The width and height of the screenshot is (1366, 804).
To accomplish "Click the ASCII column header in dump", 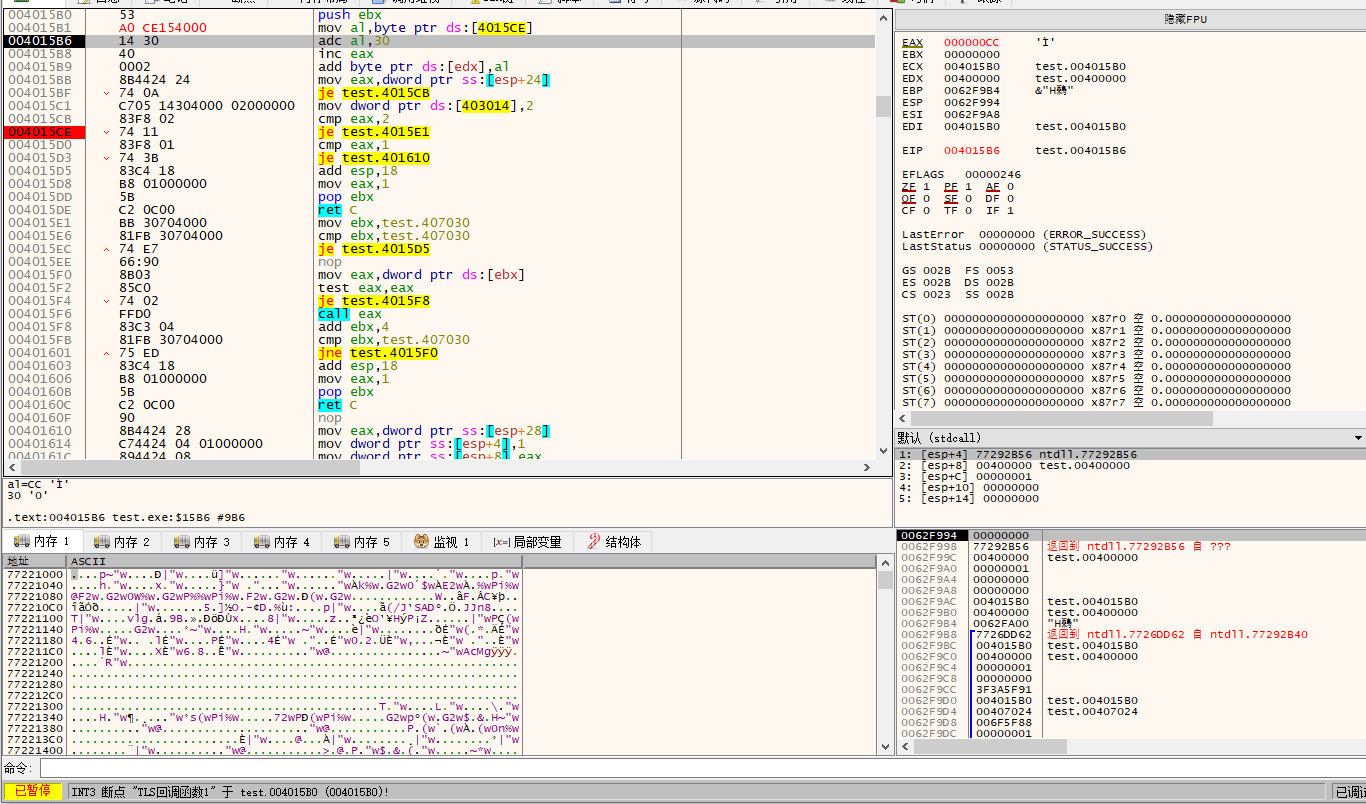I will [294, 561].
